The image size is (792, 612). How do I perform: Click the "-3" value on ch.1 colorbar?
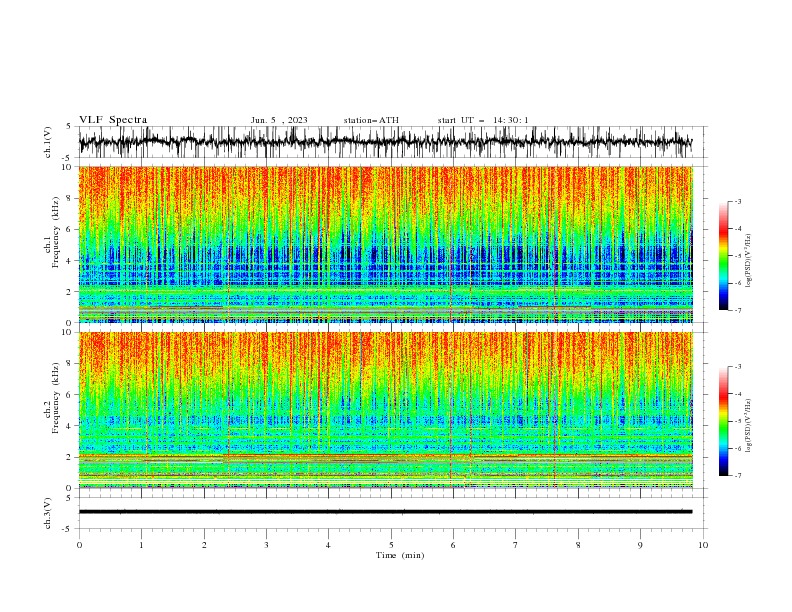pos(738,201)
